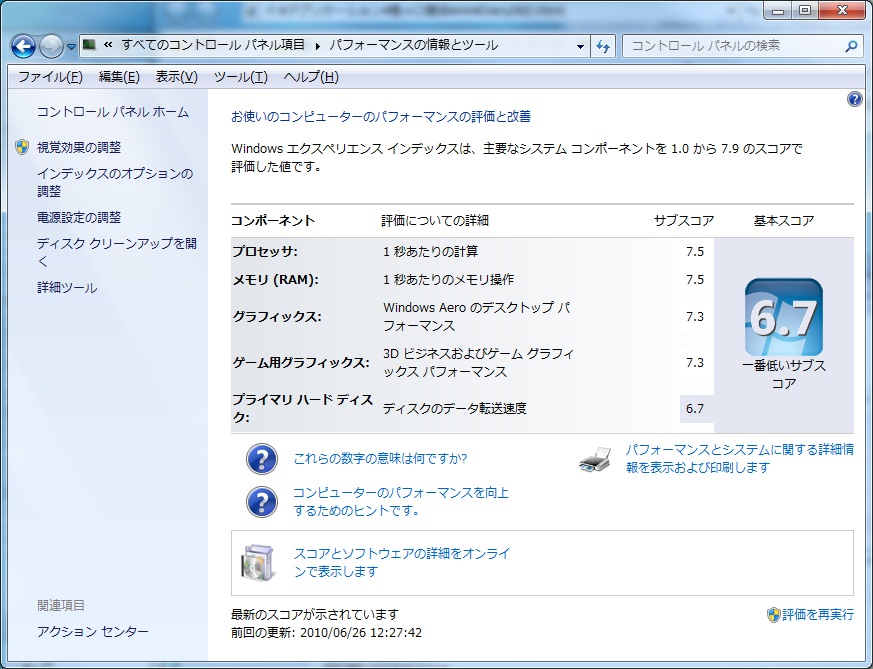Select the プロセッサ: component label
This screenshot has height=669, width=873.
265,252
